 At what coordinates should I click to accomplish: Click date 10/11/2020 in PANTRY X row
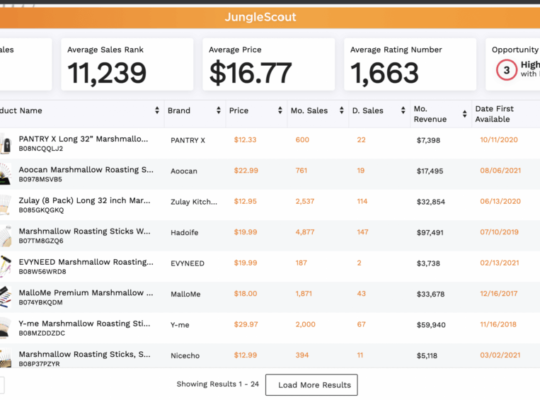[x=499, y=140]
